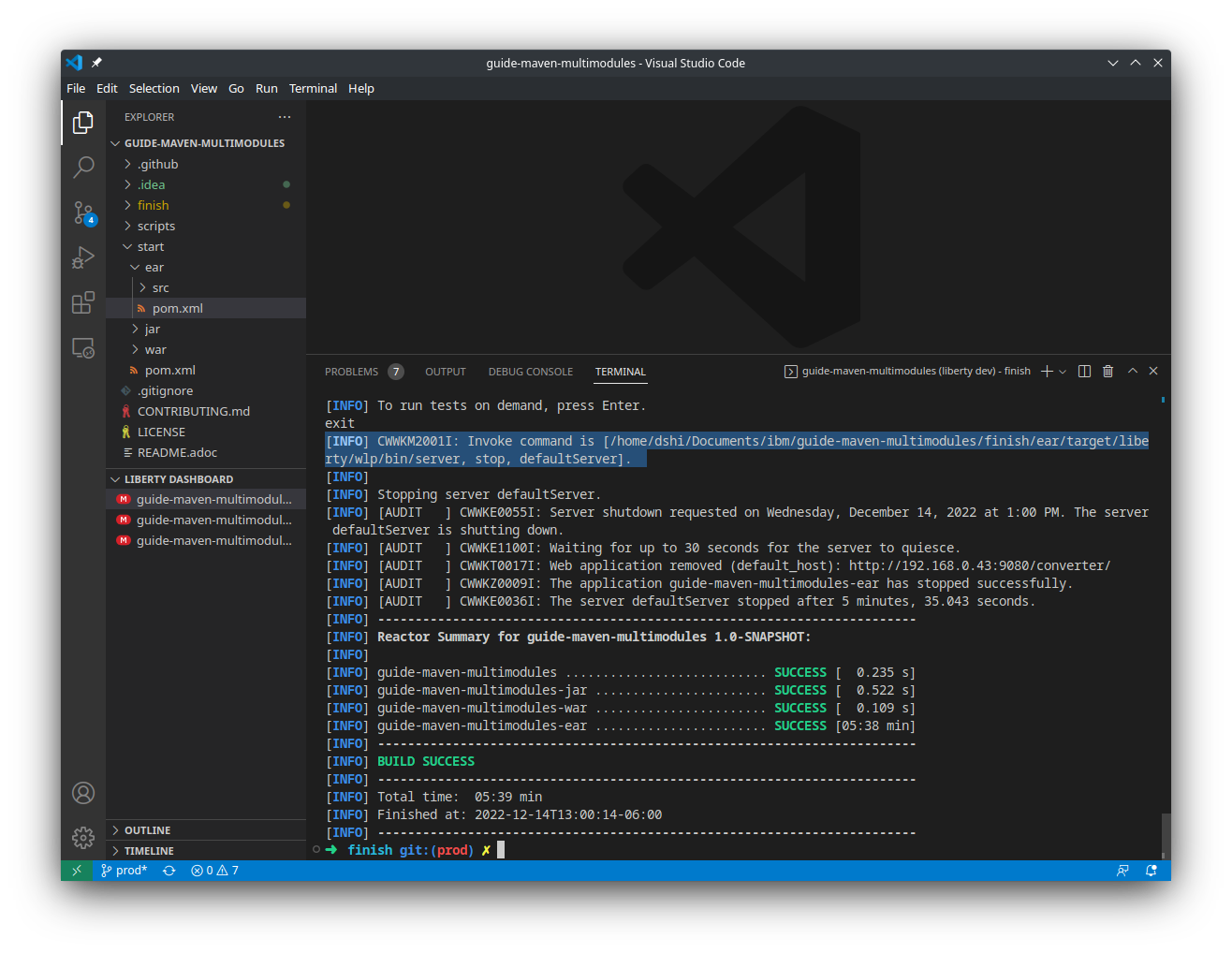The image size is (1232, 953).
Task: Collapse the GUIDE-MAVEN-MULTIMODULES section
Action: click(x=206, y=143)
